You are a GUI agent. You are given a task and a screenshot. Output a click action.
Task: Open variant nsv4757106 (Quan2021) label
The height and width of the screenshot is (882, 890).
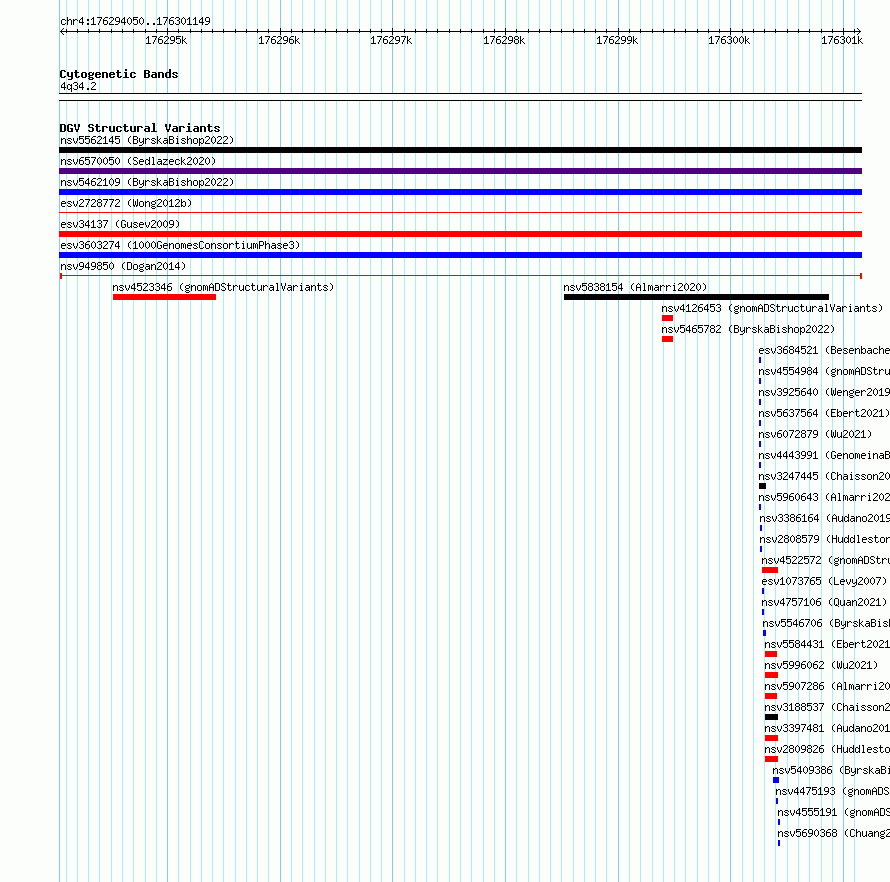tap(824, 602)
